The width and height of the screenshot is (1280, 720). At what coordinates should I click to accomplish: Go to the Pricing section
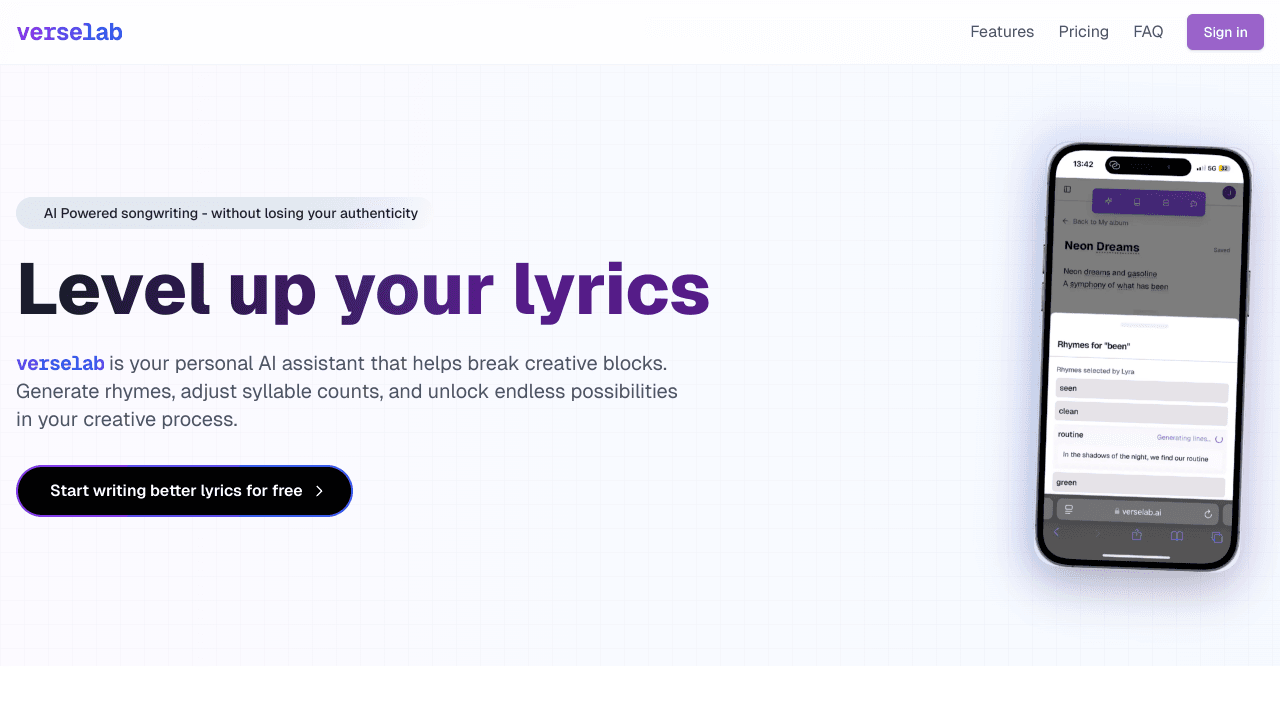pos(1083,32)
